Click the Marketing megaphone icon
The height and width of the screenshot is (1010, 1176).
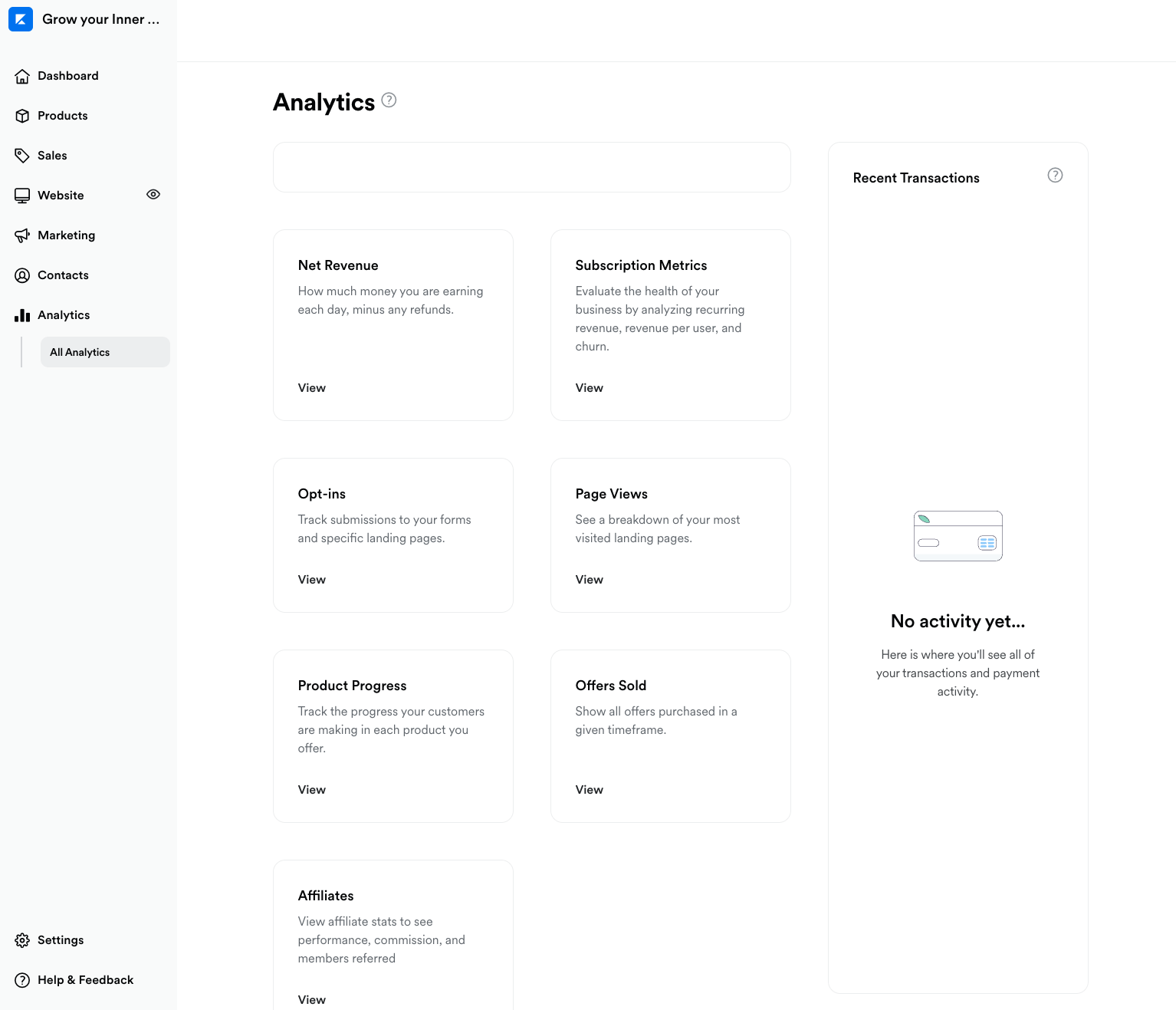22,235
